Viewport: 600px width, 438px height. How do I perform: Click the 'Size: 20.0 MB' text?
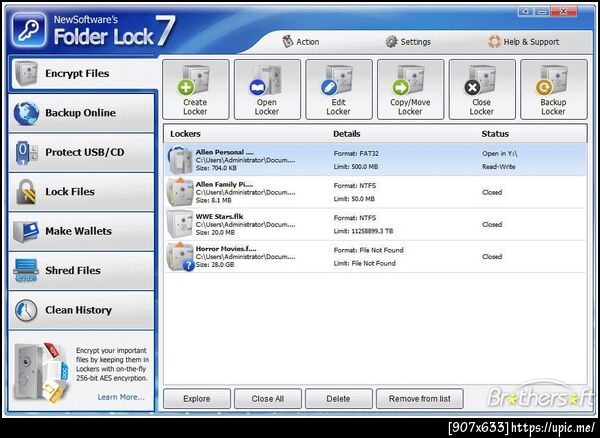(215, 232)
